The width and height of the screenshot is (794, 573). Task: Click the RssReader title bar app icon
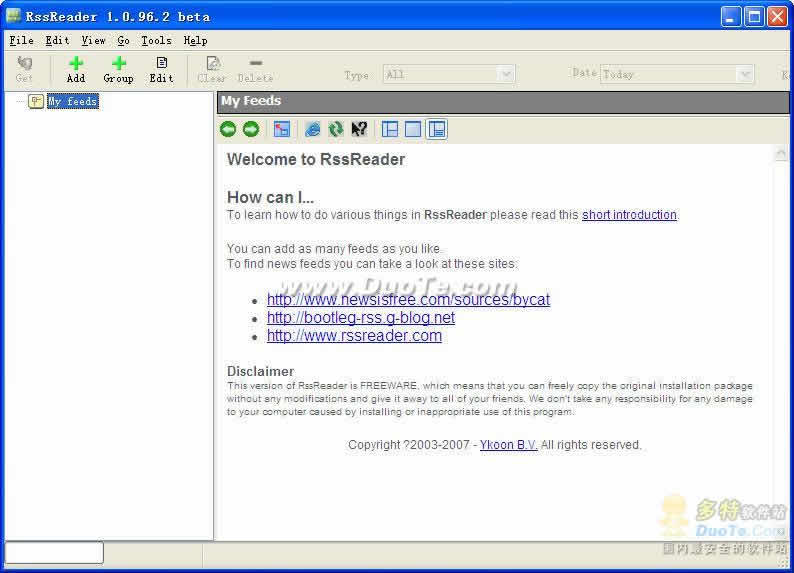tap(13, 15)
